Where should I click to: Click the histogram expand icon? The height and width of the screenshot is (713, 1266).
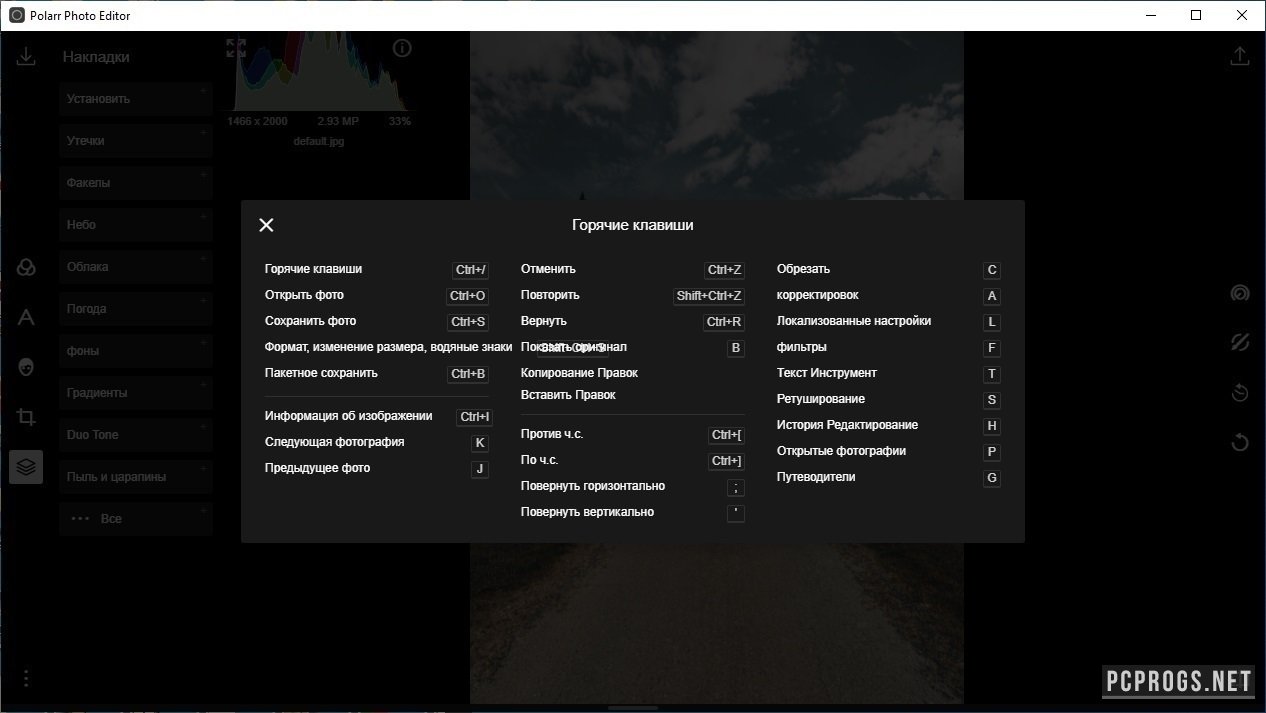[x=236, y=48]
